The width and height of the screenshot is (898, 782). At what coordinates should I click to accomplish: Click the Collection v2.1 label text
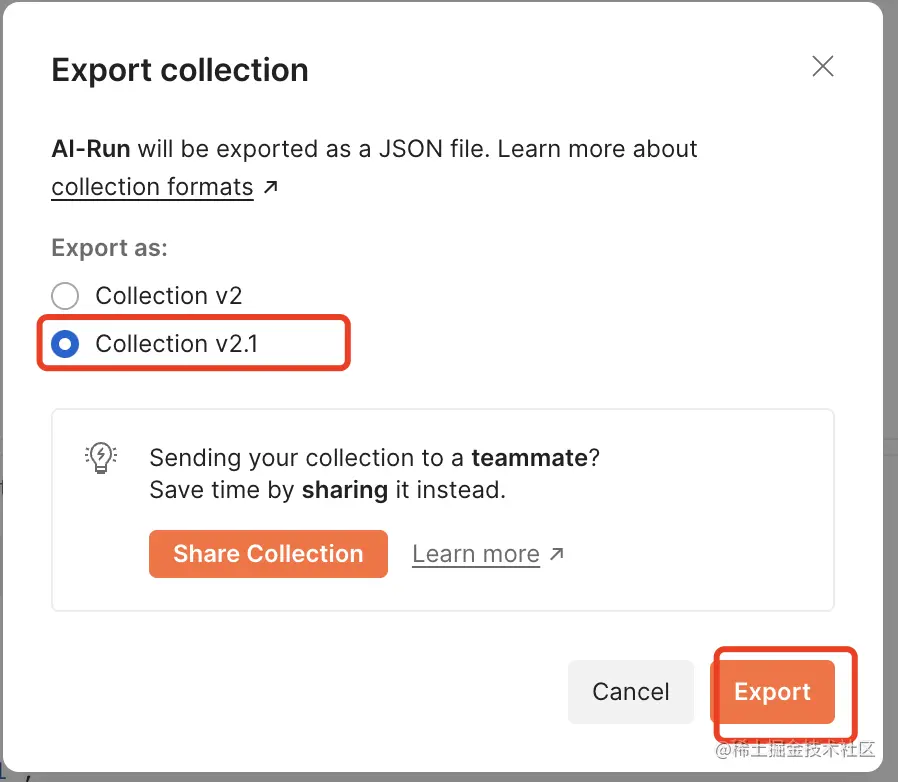[x=177, y=344]
